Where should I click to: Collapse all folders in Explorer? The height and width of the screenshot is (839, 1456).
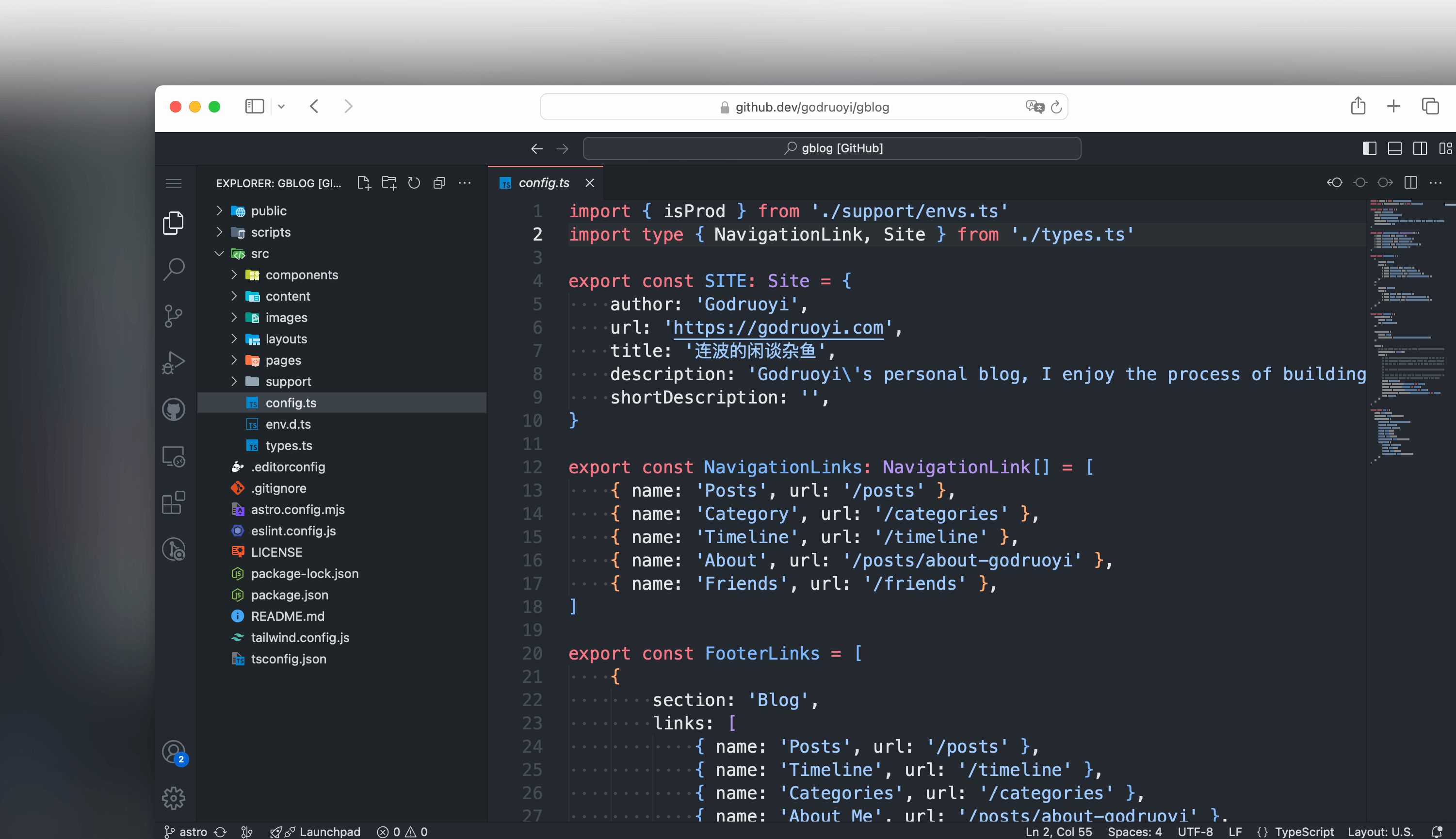click(x=439, y=183)
